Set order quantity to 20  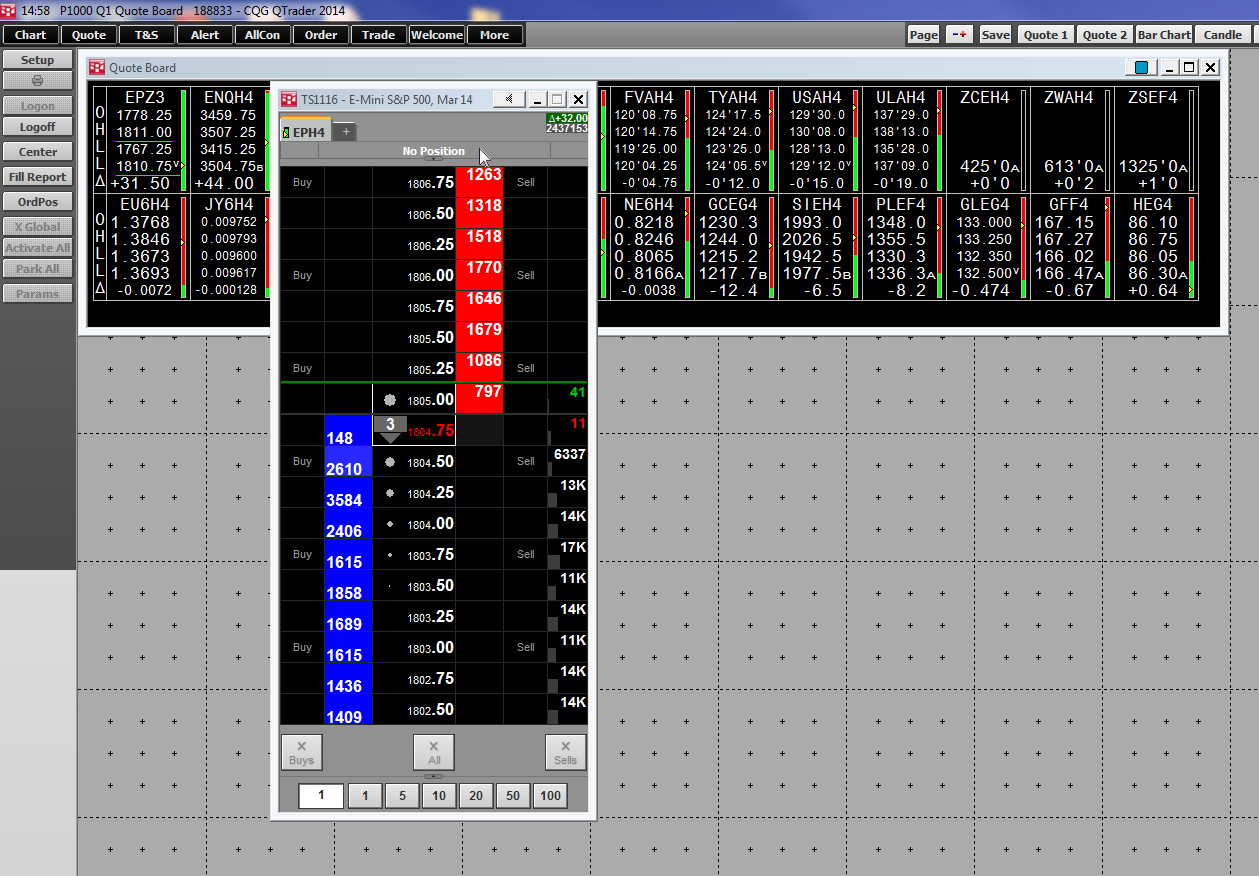[x=475, y=796]
